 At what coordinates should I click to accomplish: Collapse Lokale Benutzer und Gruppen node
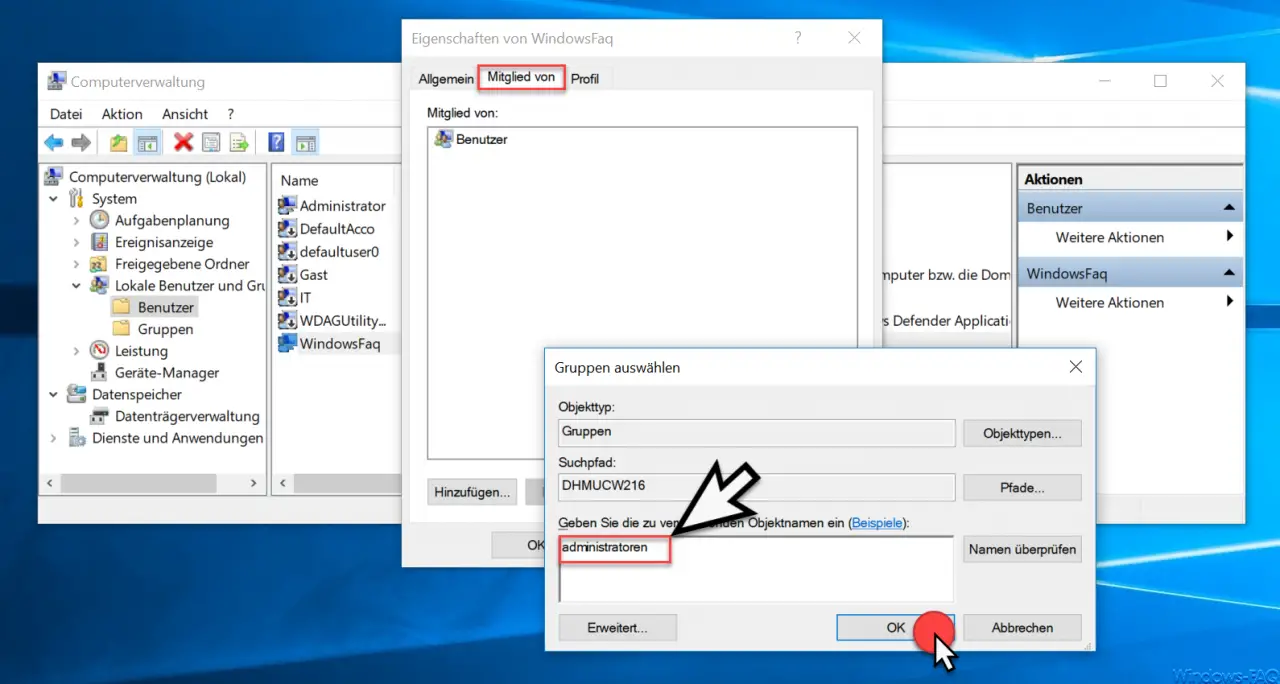pos(76,285)
